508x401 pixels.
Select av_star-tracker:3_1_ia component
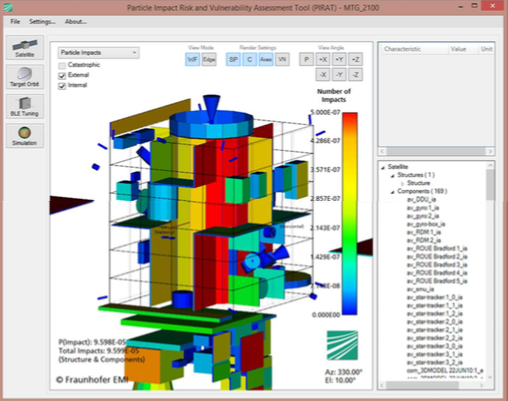pyautogui.click(x=434, y=354)
